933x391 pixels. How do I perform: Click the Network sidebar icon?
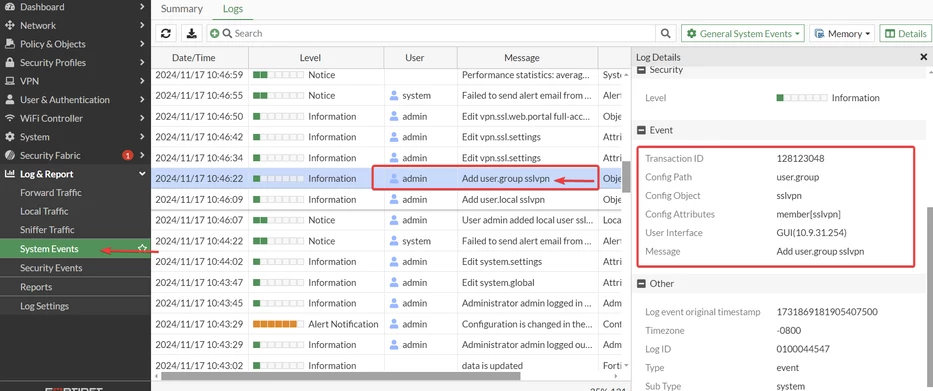(10, 26)
